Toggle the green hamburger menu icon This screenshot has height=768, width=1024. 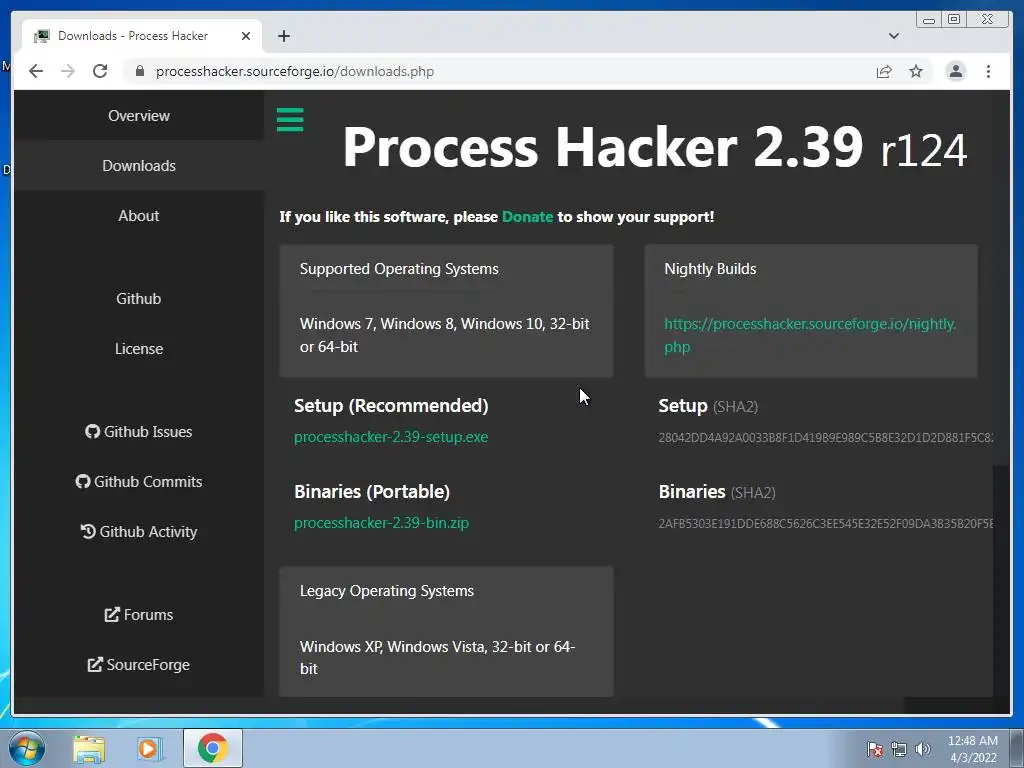pyautogui.click(x=290, y=120)
